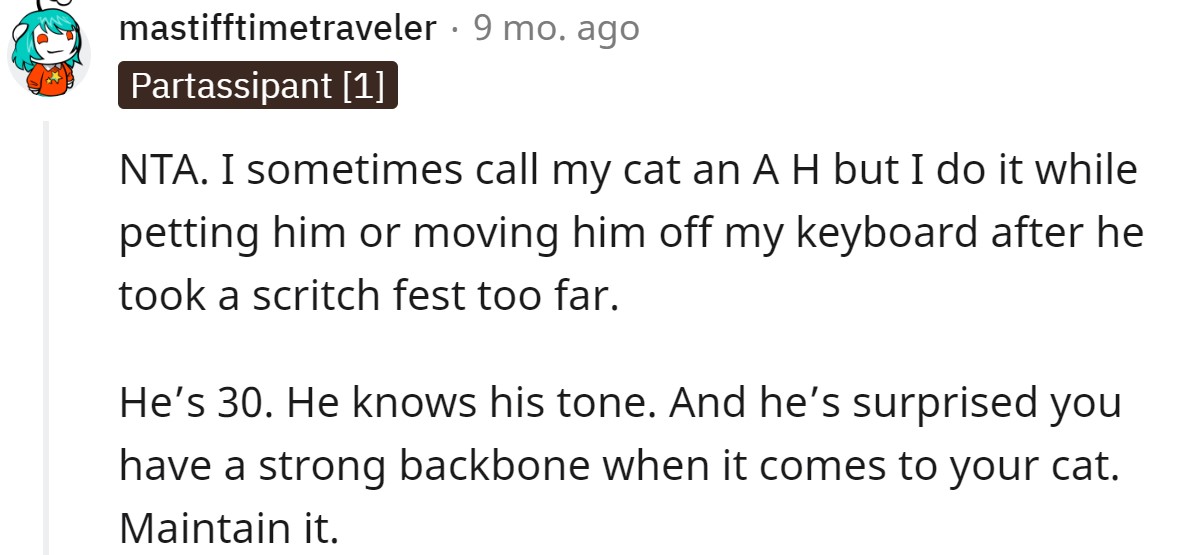Click the "9 mo. ago" timestamp
The width and height of the screenshot is (1189, 555).
[556, 29]
